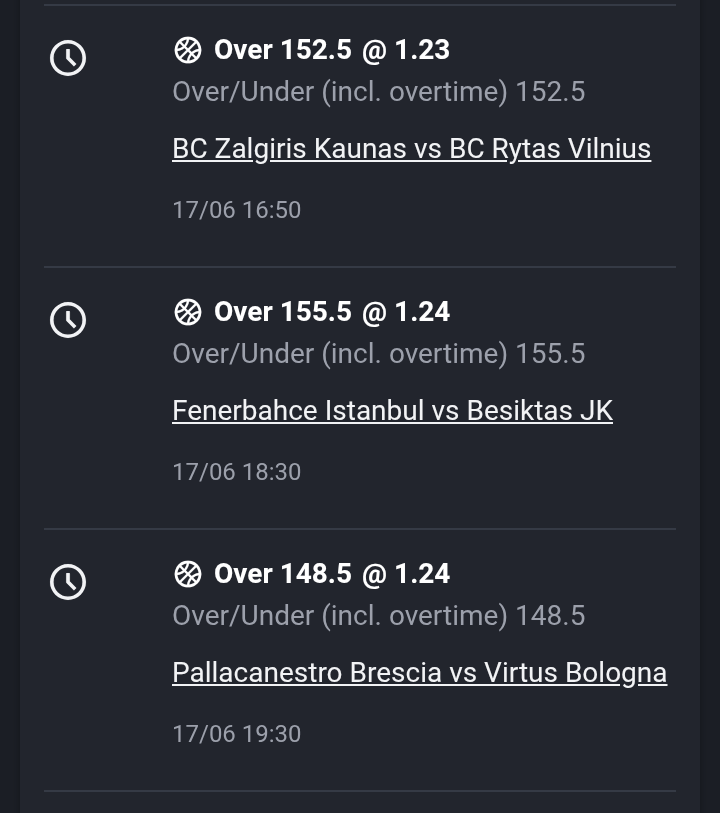
Task: Open Pallacanestro Brescia vs Virtus Bologna match
Action: pos(419,672)
